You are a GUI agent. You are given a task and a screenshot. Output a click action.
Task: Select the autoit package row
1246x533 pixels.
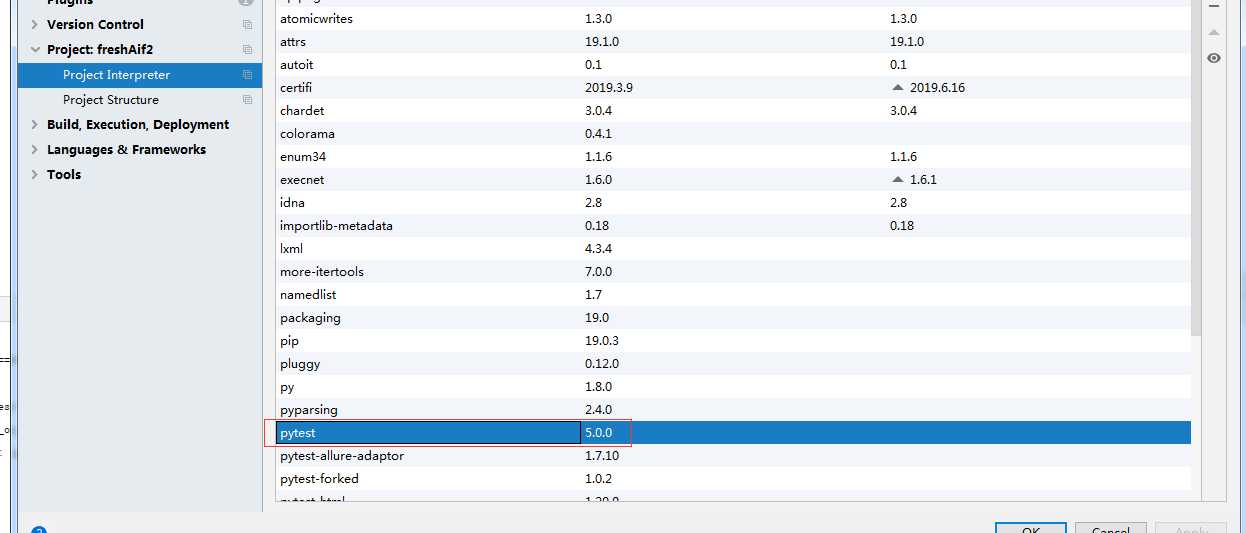(x=733, y=64)
